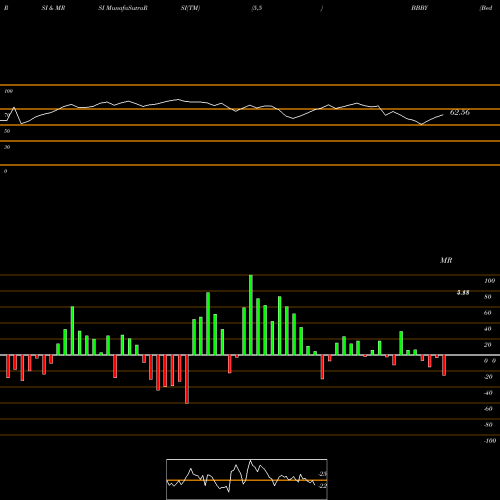Click the deepest red MR histogram bar
Viewport: 500px width, 500px height.
[x=187, y=379]
